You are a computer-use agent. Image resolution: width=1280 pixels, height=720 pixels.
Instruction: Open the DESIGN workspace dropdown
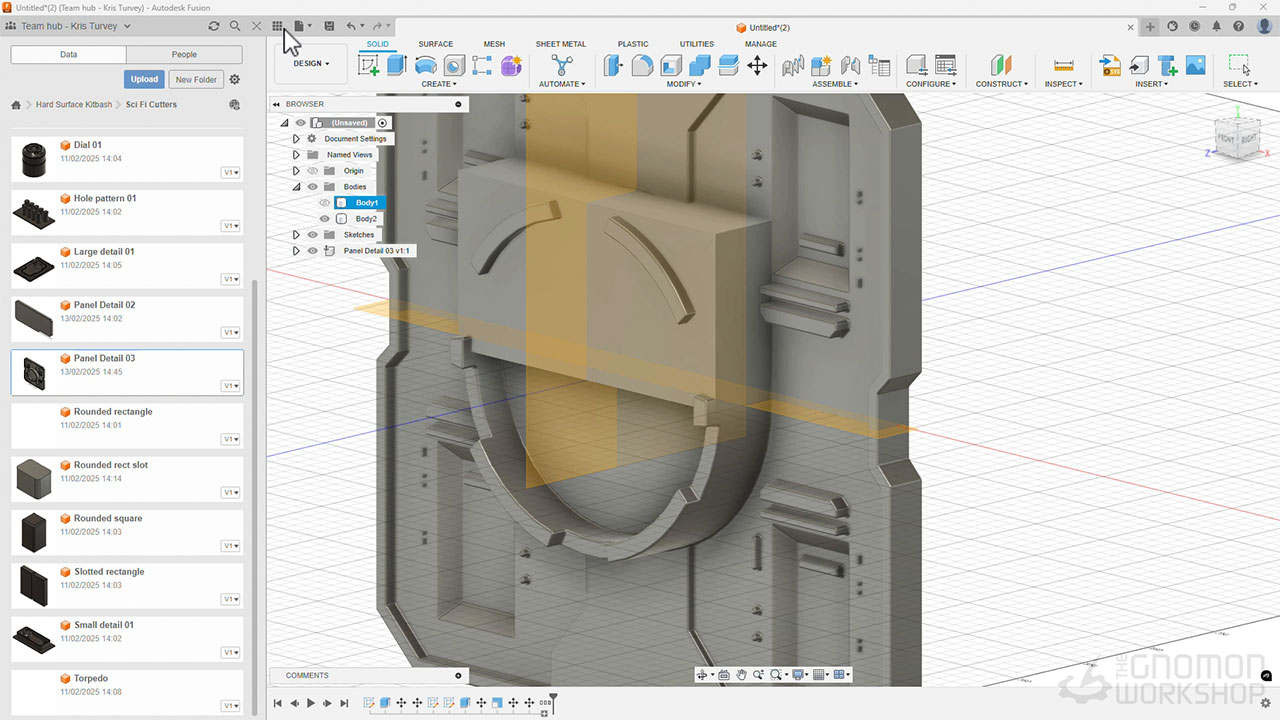(311, 64)
